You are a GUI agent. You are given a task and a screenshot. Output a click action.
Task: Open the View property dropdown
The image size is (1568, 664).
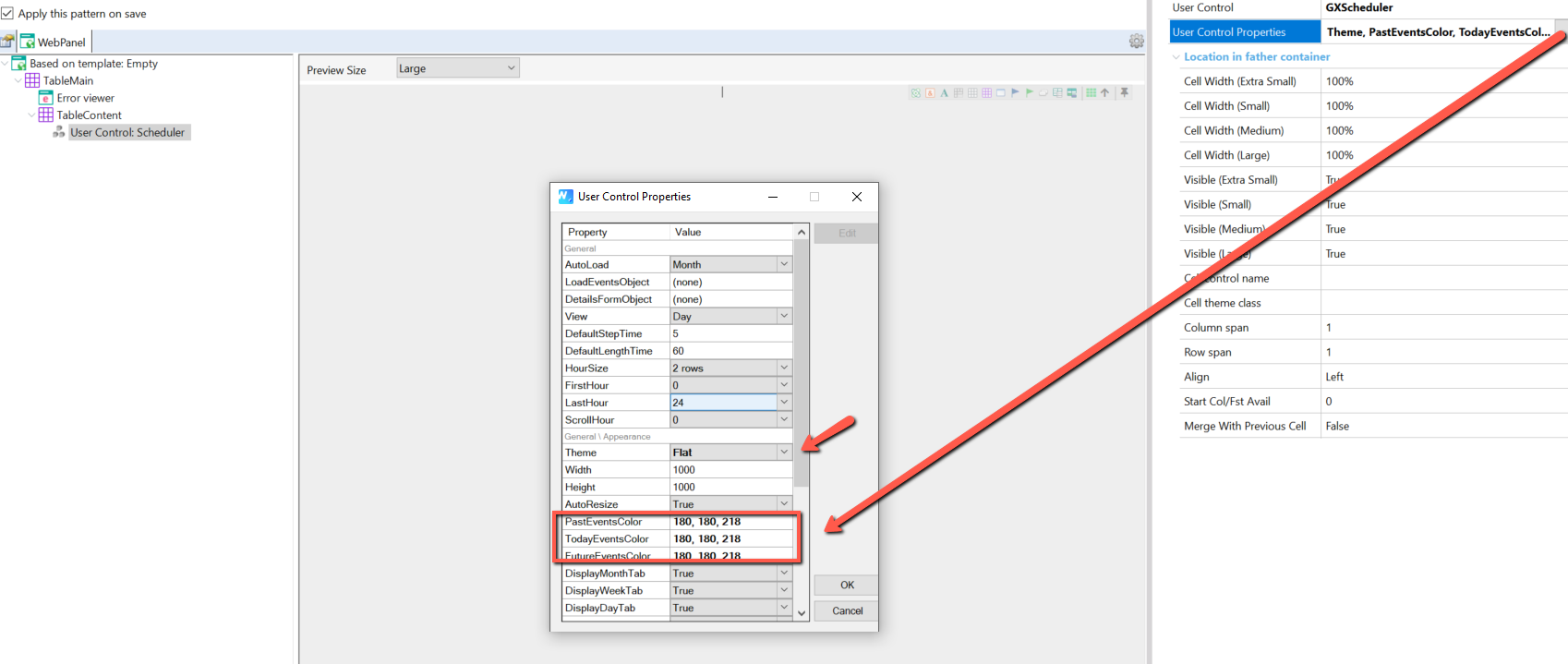(783, 316)
